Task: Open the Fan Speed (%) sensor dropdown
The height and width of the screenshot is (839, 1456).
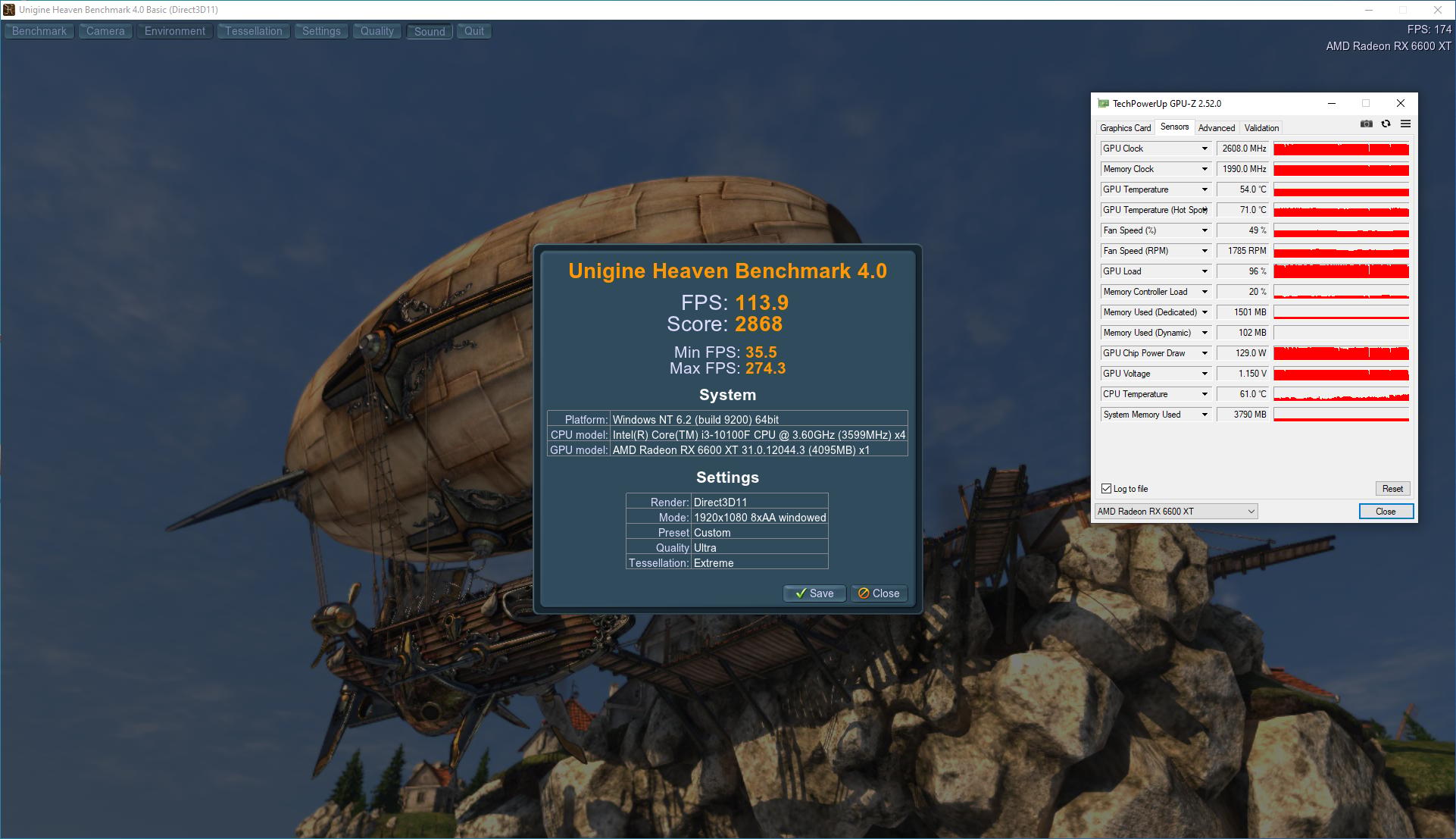Action: point(1204,230)
